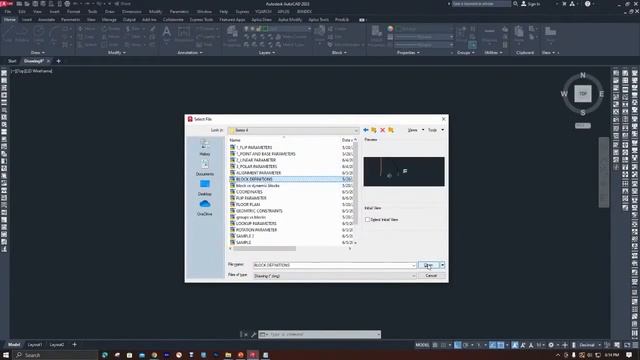This screenshot has height=360, width=640.
Task: Click the arrow next to the Open button
Action: click(x=442, y=265)
